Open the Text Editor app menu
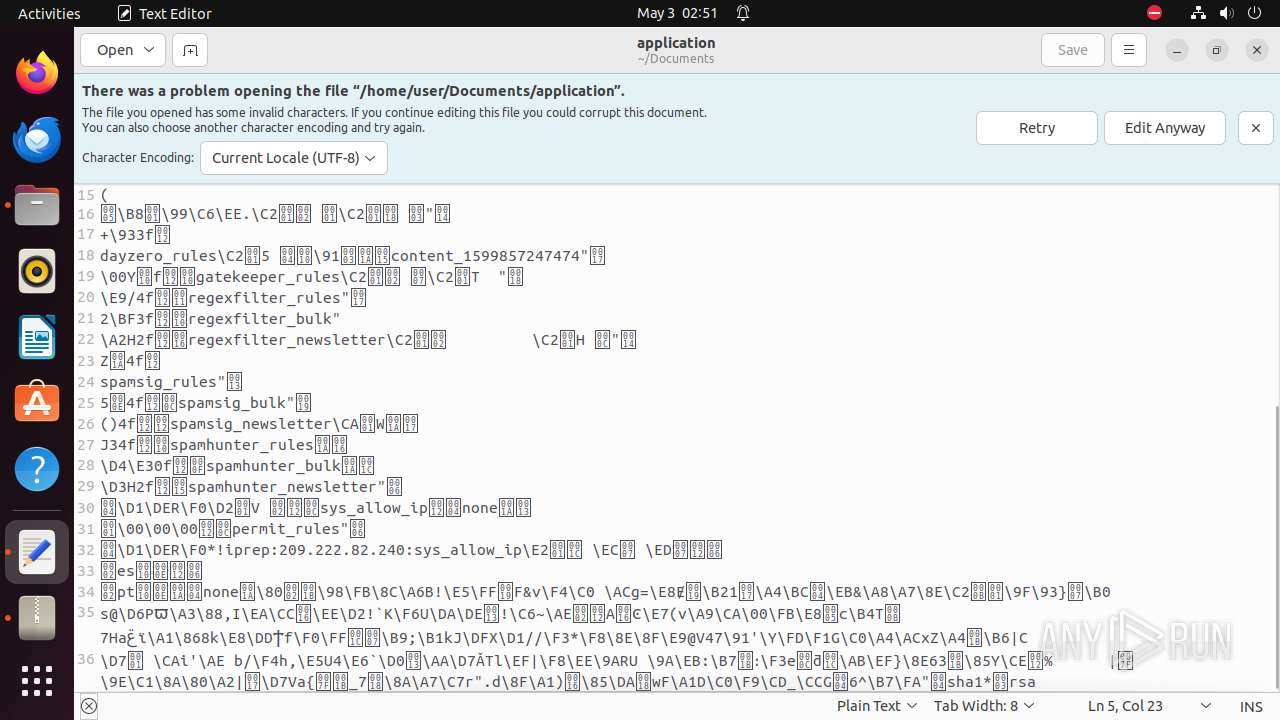The height and width of the screenshot is (720, 1280). click(x=164, y=13)
